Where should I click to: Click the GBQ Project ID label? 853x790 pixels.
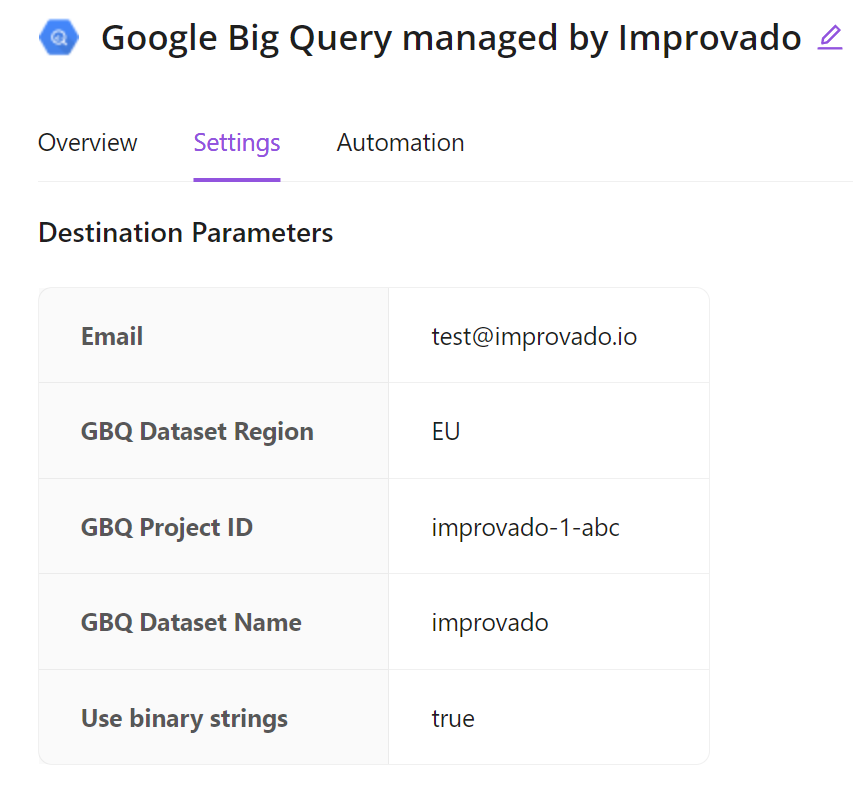click(167, 527)
